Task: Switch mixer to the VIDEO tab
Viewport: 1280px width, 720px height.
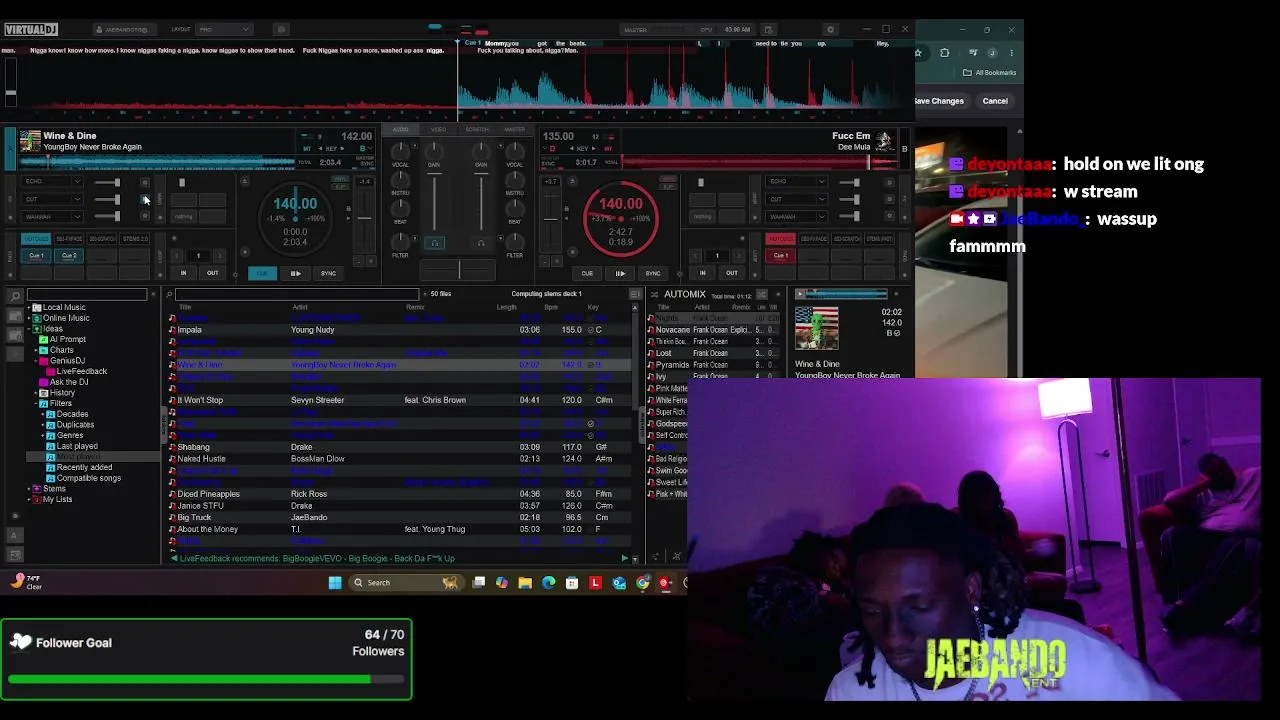Action: tap(438, 129)
